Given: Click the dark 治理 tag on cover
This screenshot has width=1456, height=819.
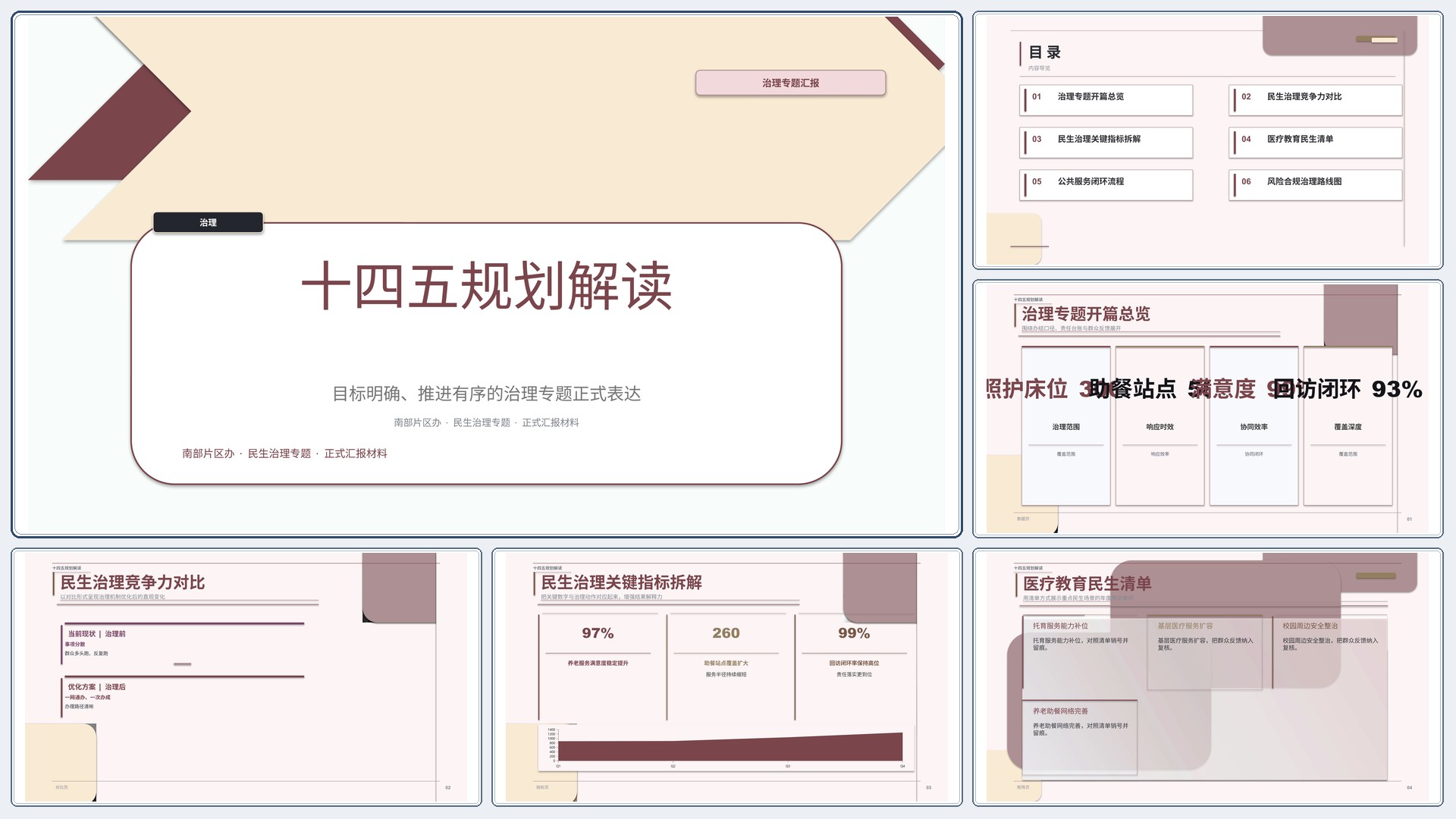Looking at the screenshot, I should pos(208,222).
